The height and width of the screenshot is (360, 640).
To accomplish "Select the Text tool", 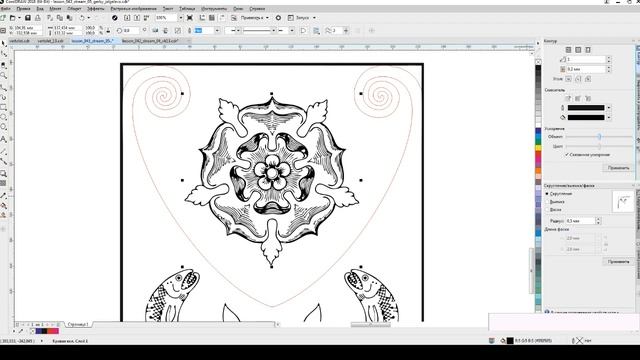I will (x=4, y=139).
